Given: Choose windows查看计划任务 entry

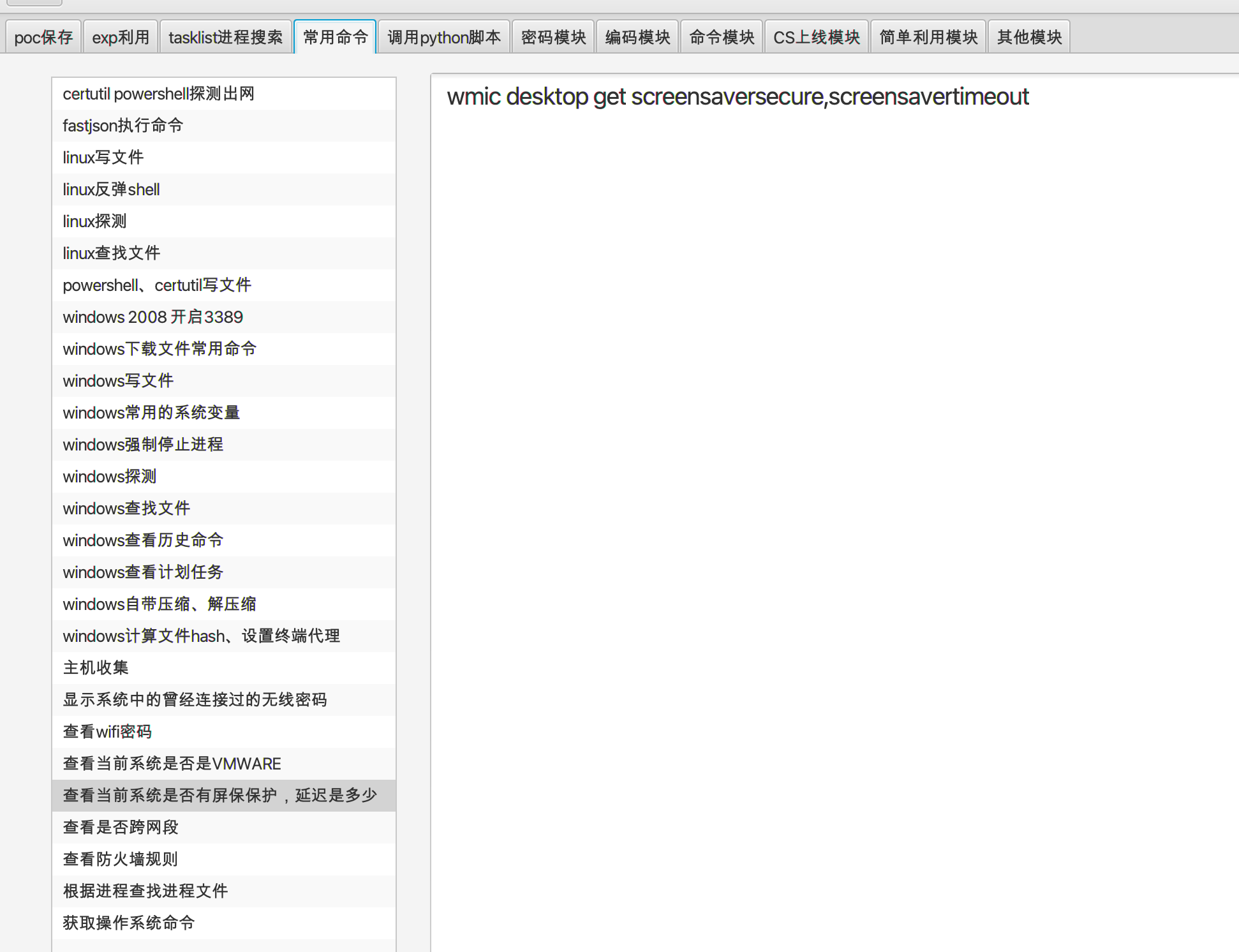Looking at the screenshot, I should (x=143, y=572).
